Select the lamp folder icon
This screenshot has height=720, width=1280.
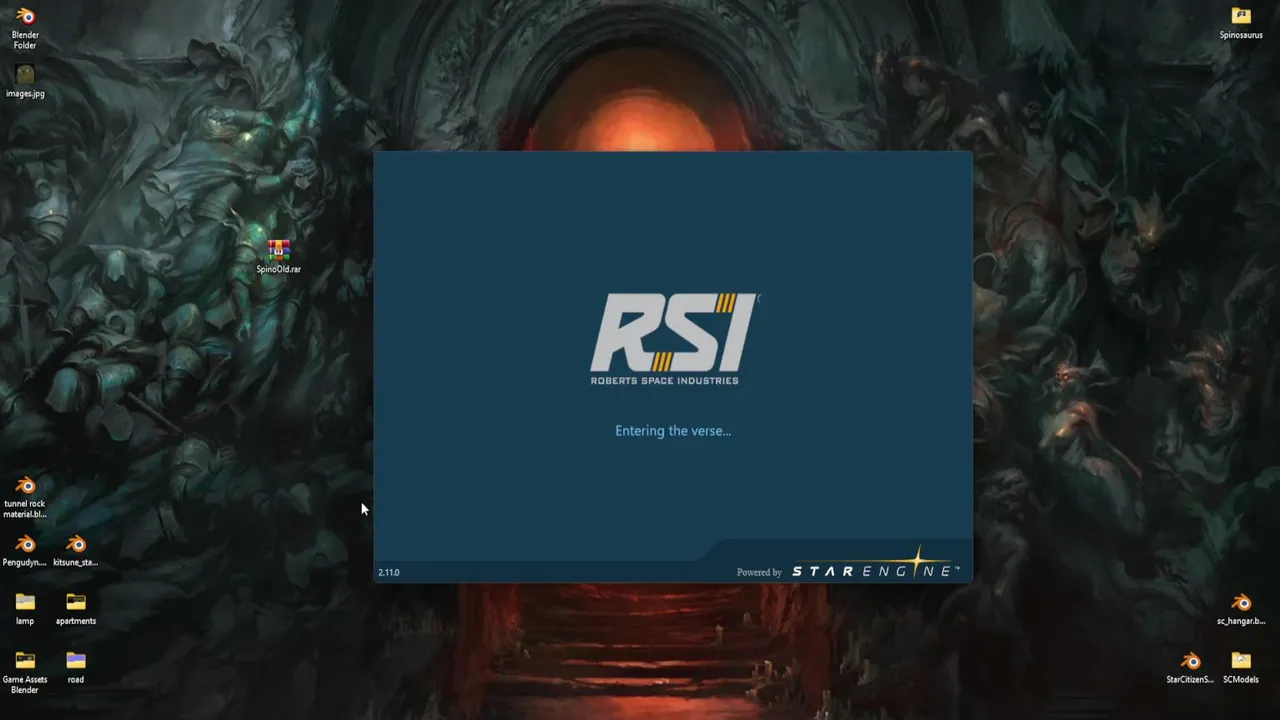tap(25, 608)
